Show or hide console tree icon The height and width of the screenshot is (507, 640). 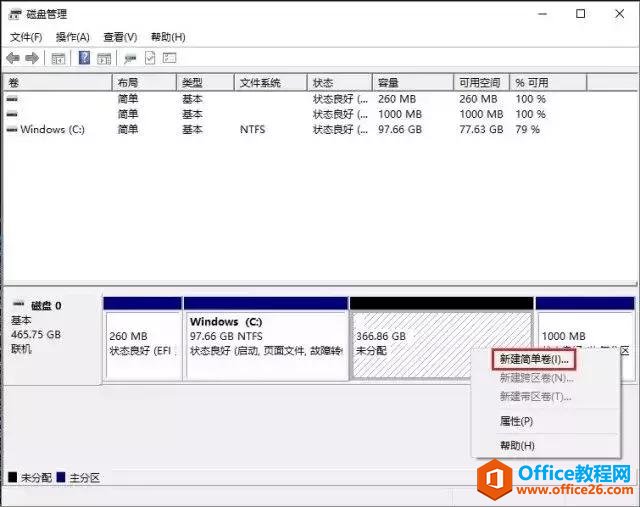pos(58,59)
